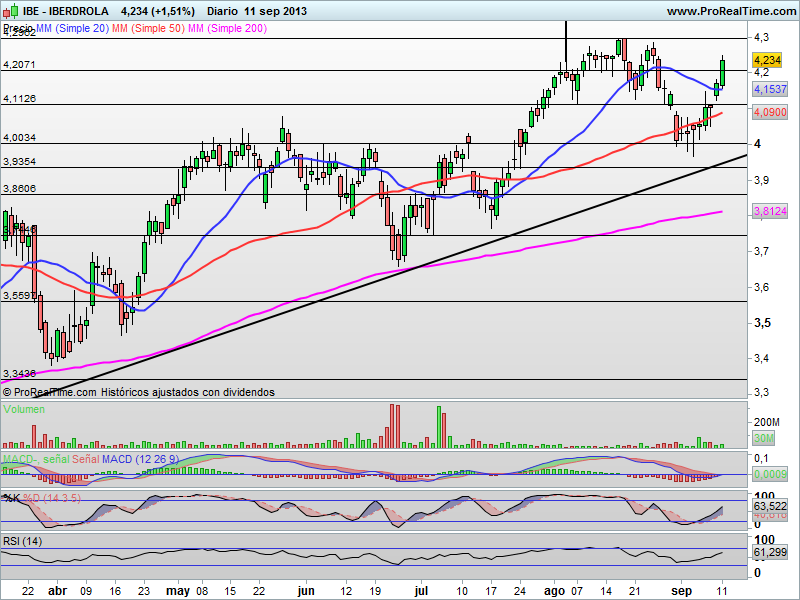800x600 pixels.
Task: Click the 200M volume axis label
Action: click(766, 422)
